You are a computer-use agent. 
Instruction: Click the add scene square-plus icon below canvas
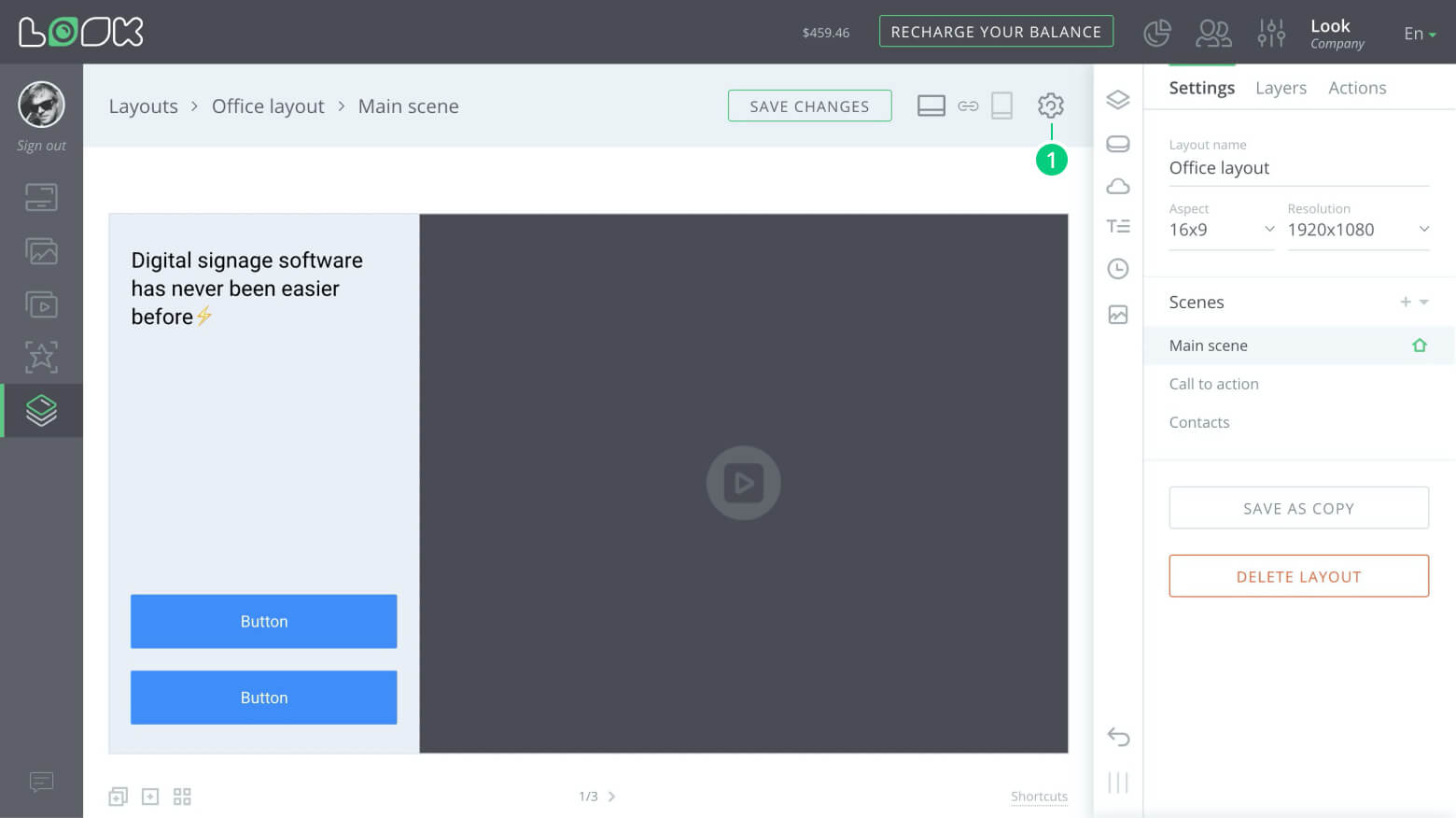click(150, 797)
